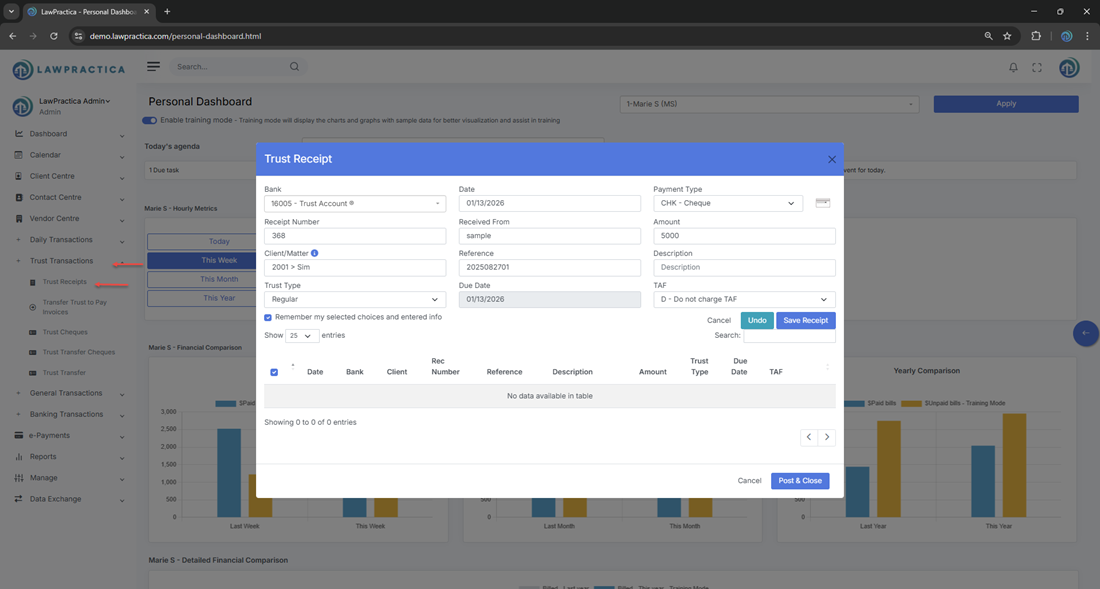Click the Description input field
The height and width of the screenshot is (589, 1100).
coord(744,268)
